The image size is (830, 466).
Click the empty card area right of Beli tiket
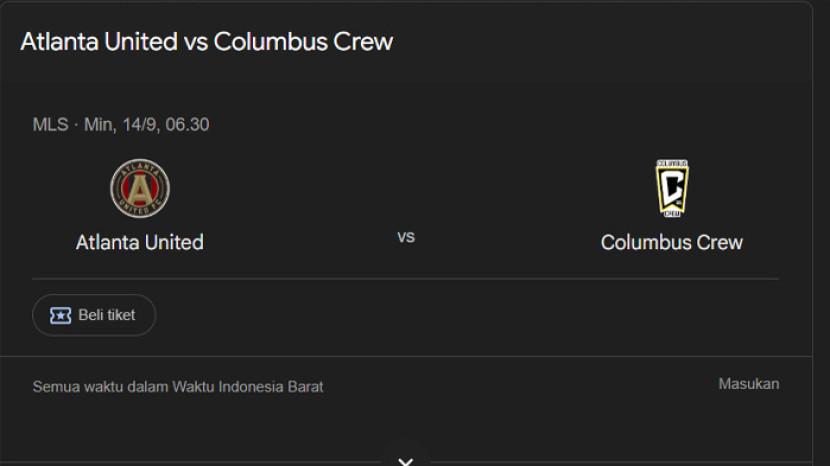pos(450,315)
